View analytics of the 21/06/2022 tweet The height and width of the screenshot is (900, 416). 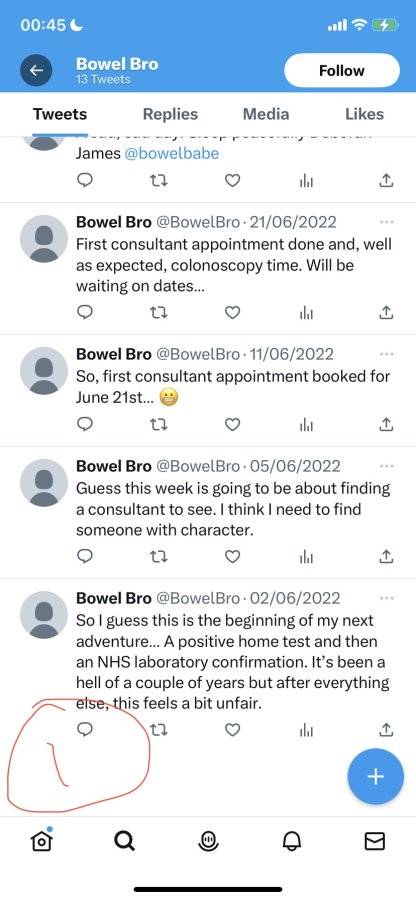pyautogui.click(x=306, y=313)
